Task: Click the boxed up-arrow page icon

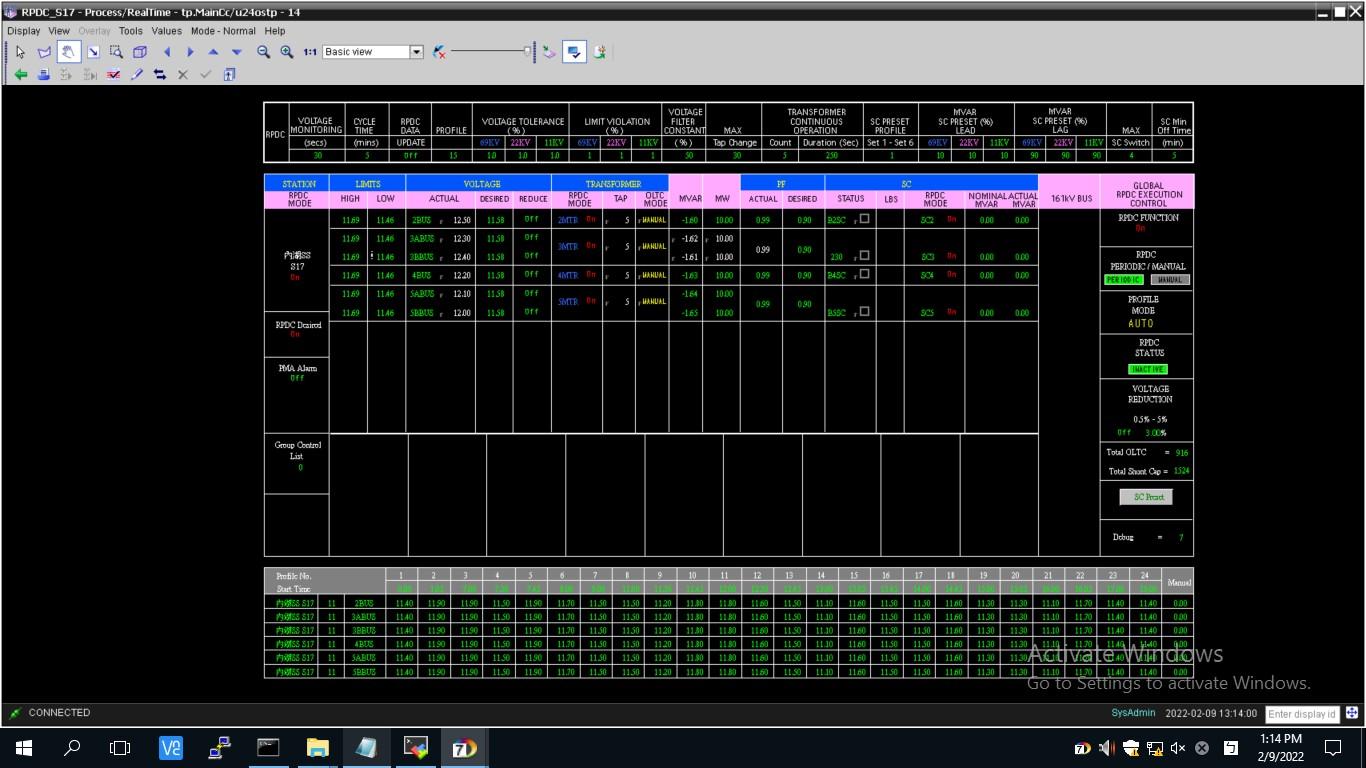Action: click(230, 75)
